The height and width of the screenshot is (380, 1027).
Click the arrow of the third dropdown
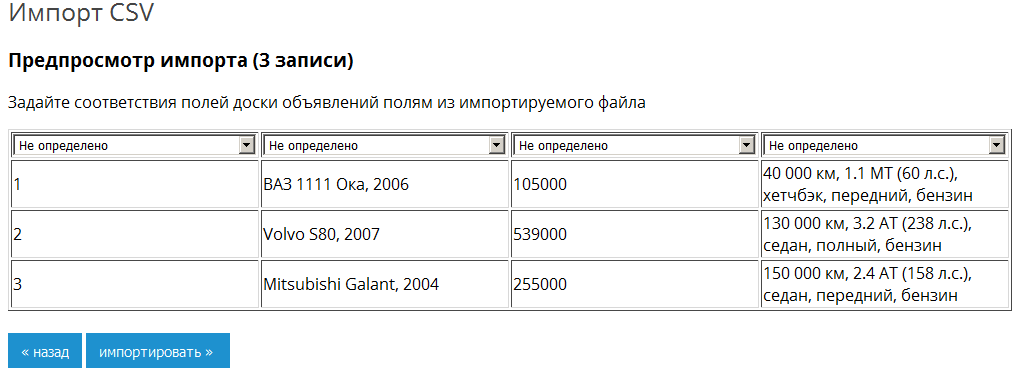coord(747,145)
